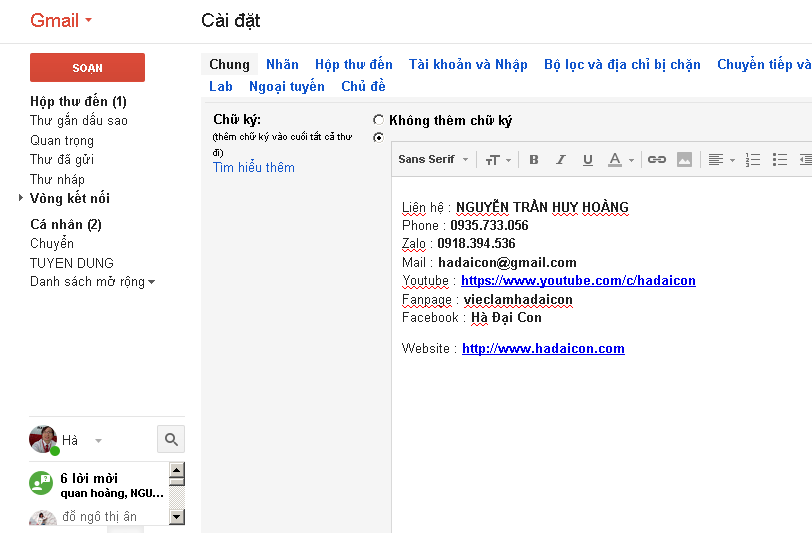Open the Gmail product dropdown

(x=89, y=20)
